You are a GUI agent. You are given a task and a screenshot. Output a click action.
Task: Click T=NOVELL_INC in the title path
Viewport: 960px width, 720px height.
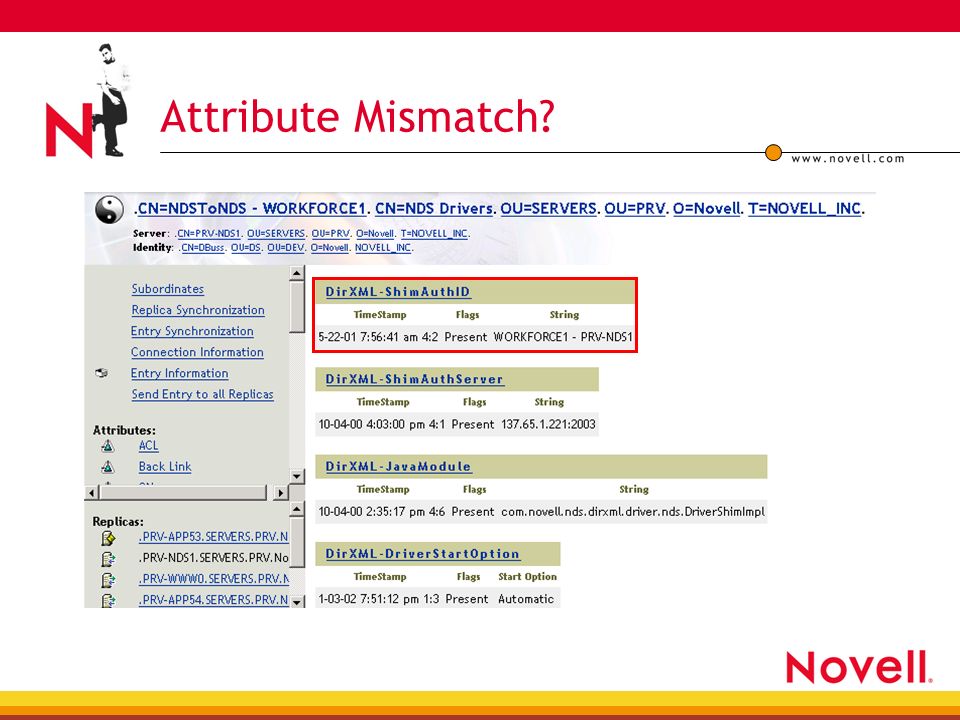coord(804,209)
